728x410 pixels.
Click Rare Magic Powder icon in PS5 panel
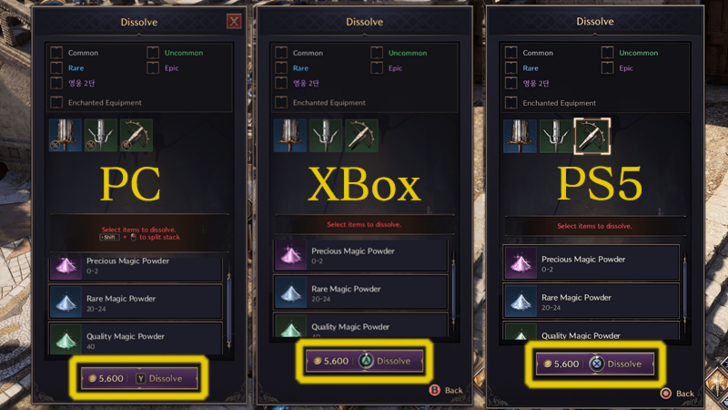[x=521, y=302]
